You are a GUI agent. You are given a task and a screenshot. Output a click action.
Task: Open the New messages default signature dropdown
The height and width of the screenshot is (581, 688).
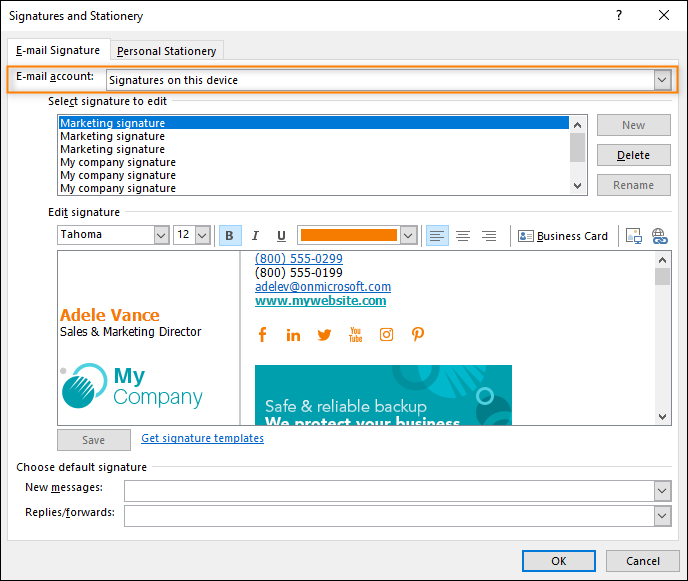661,490
